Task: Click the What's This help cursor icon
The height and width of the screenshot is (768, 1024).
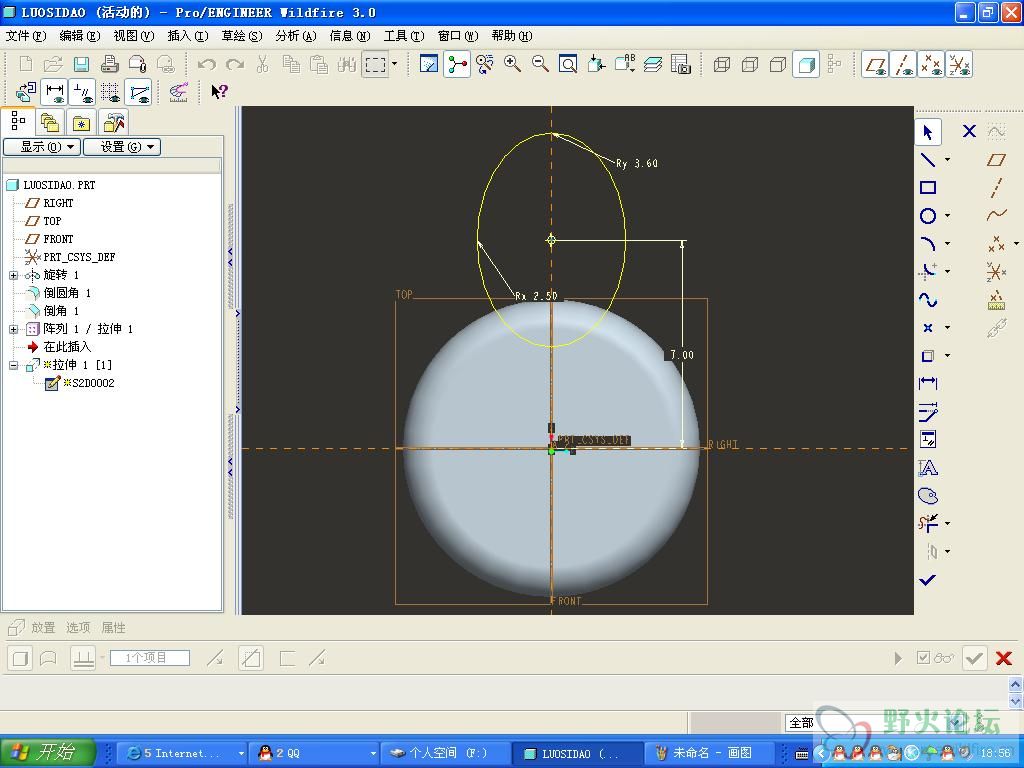Action: [x=219, y=91]
